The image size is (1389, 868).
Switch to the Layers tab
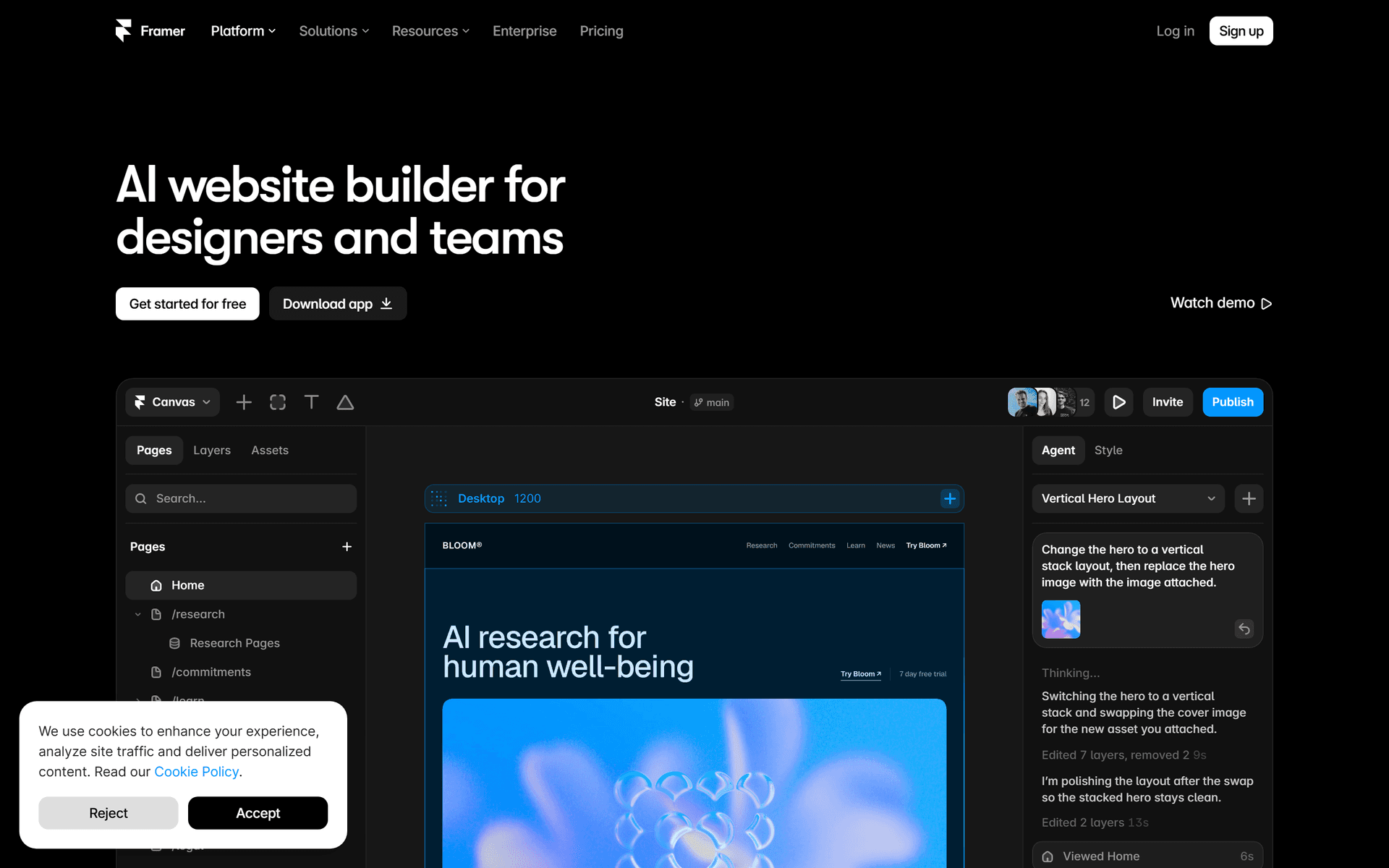[x=212, y=450]
